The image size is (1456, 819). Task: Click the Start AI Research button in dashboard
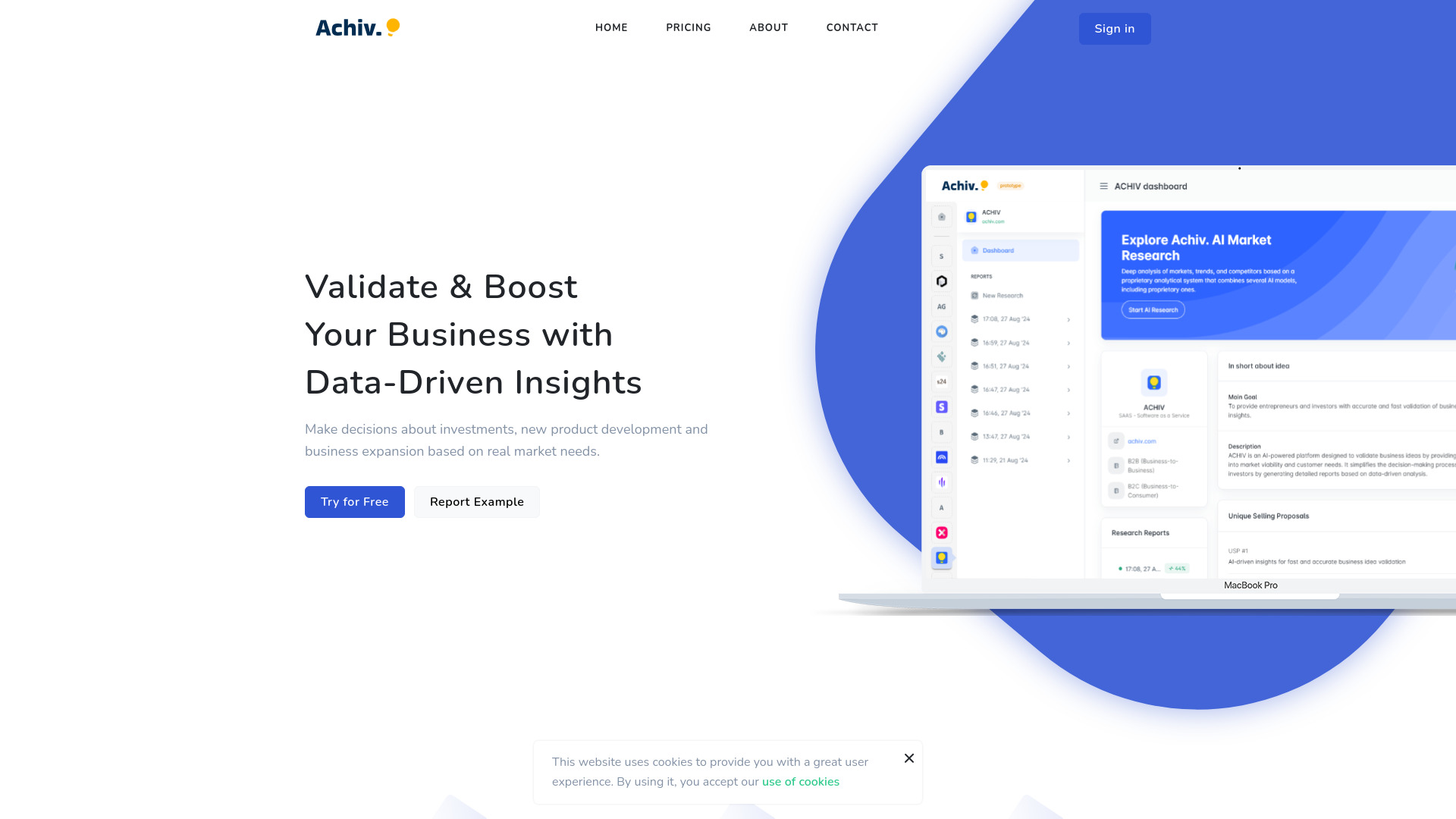1151,309
